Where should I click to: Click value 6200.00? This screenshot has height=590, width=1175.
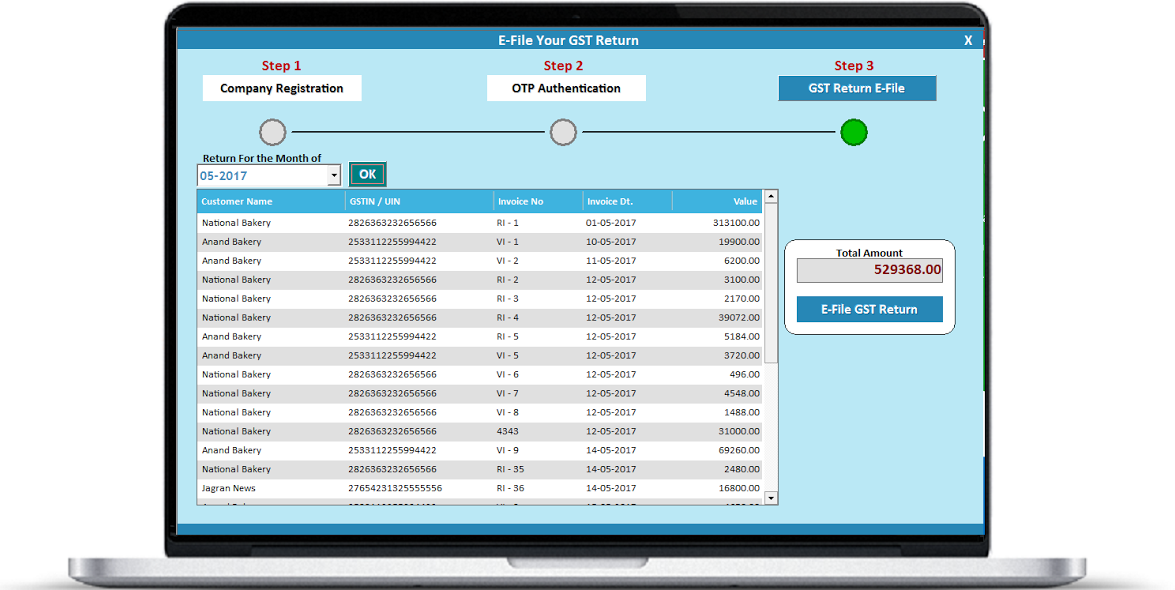(742, 261)
